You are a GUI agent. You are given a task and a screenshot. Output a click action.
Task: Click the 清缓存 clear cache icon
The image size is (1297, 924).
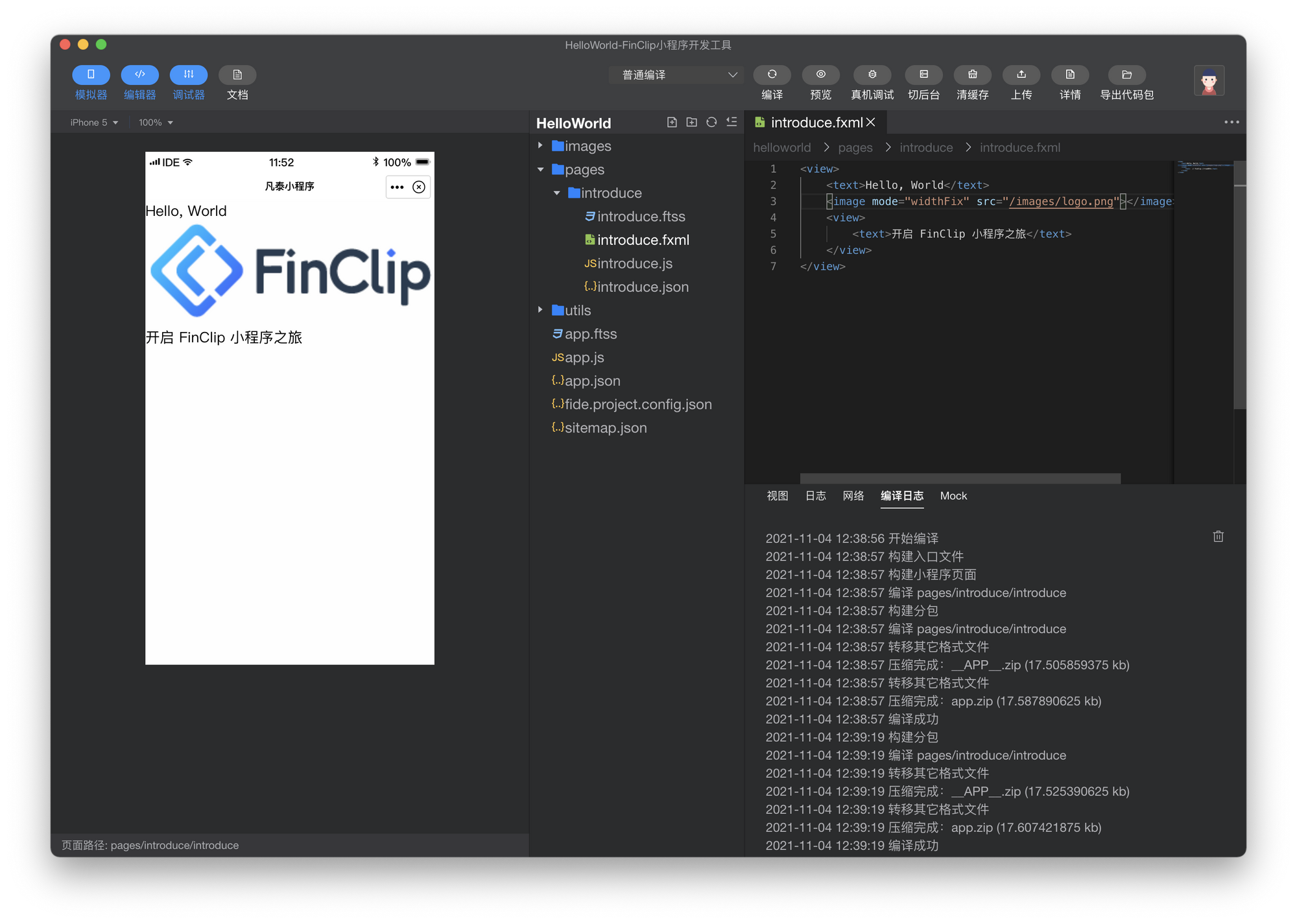(973, 75)
